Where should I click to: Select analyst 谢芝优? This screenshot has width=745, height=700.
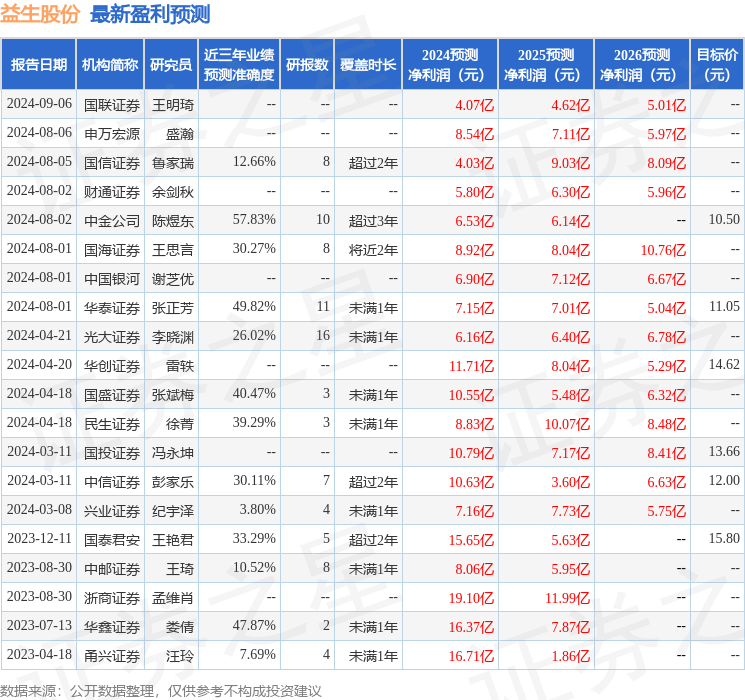(173, 279)
